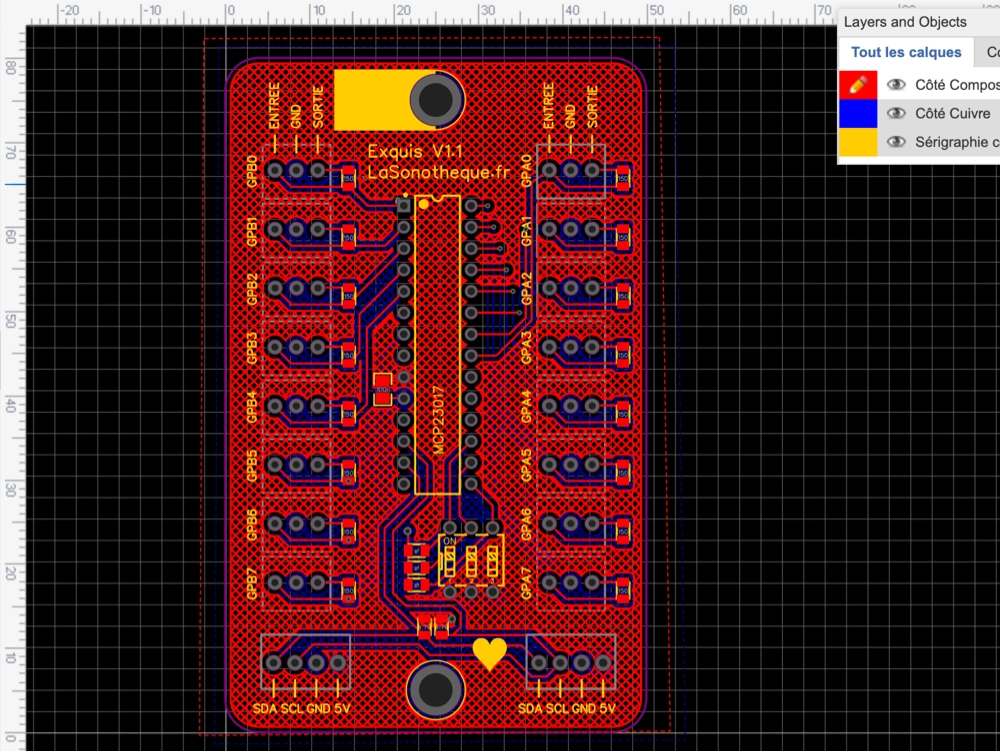Toggle visibility of Sérigraphie layer

click(x=896, y=142)
